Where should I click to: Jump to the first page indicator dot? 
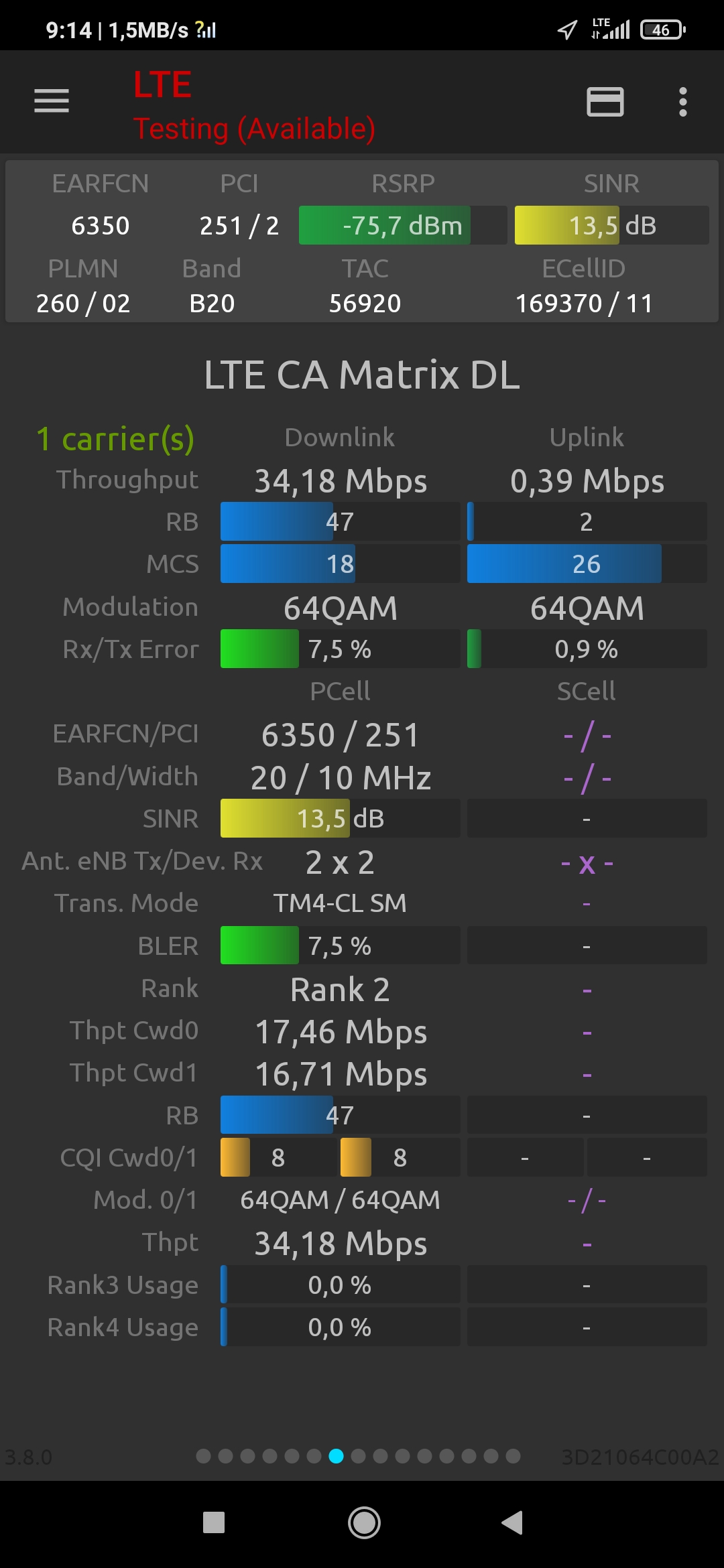pyautogui.click(x=204, y=1456)
